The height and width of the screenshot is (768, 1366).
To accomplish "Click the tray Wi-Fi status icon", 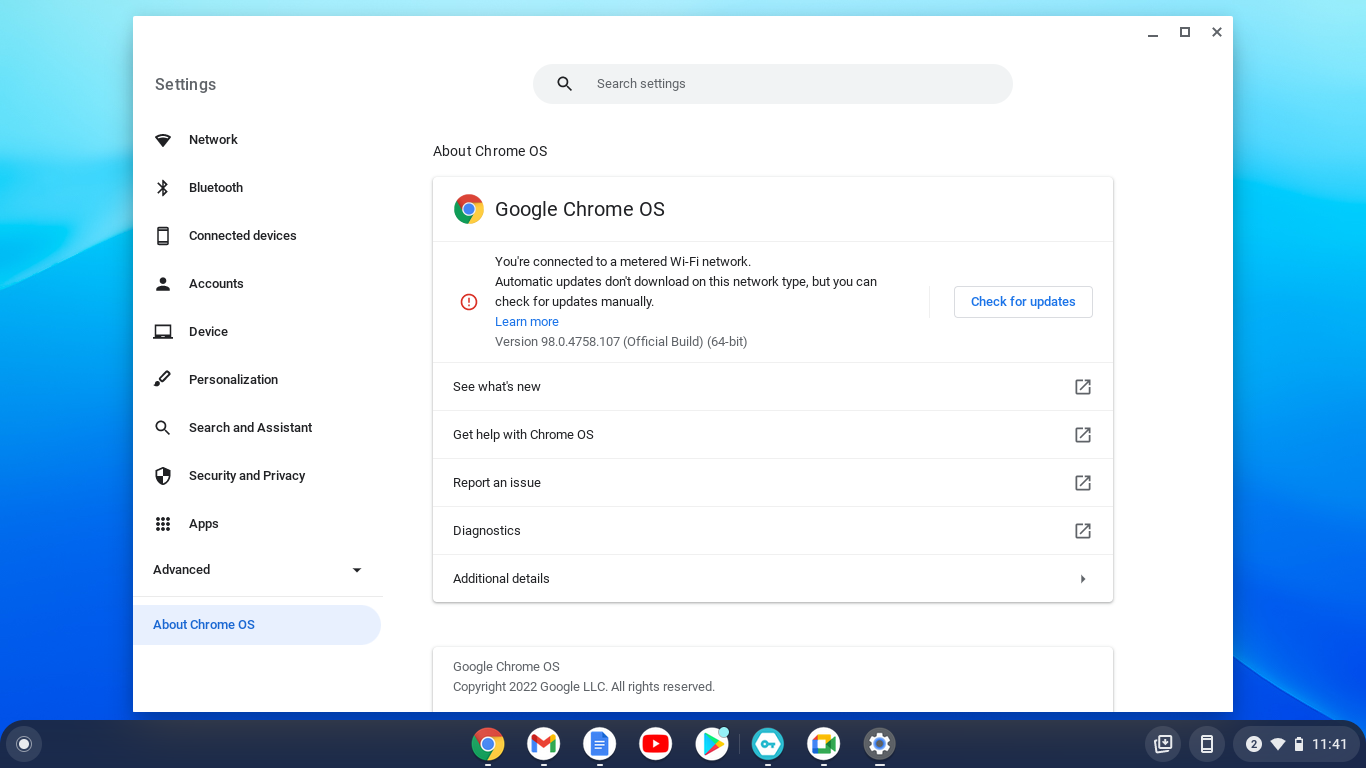I will point(1278,744).
